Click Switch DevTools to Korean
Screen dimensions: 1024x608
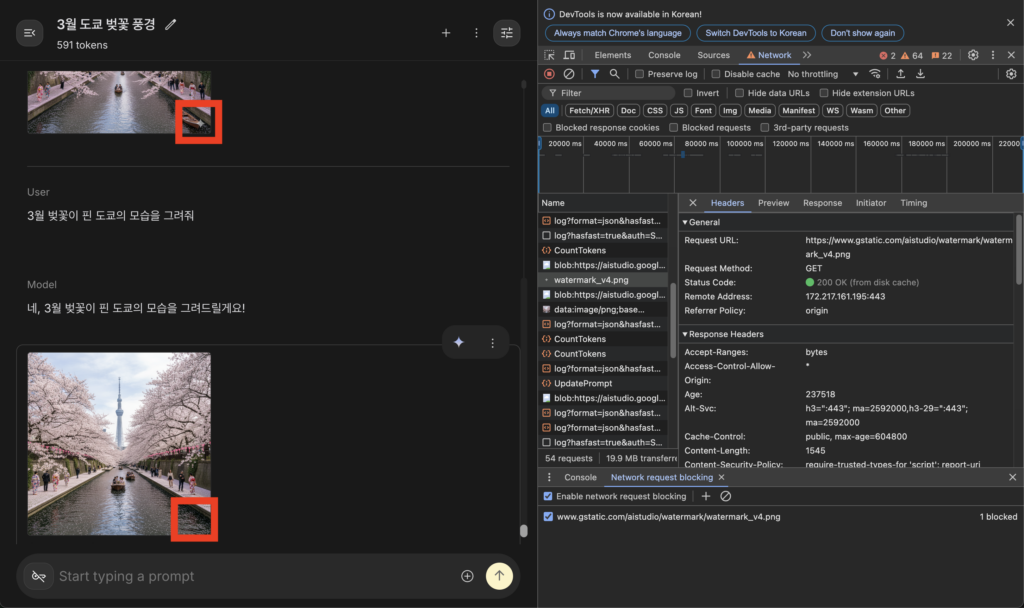click(756, 33)
